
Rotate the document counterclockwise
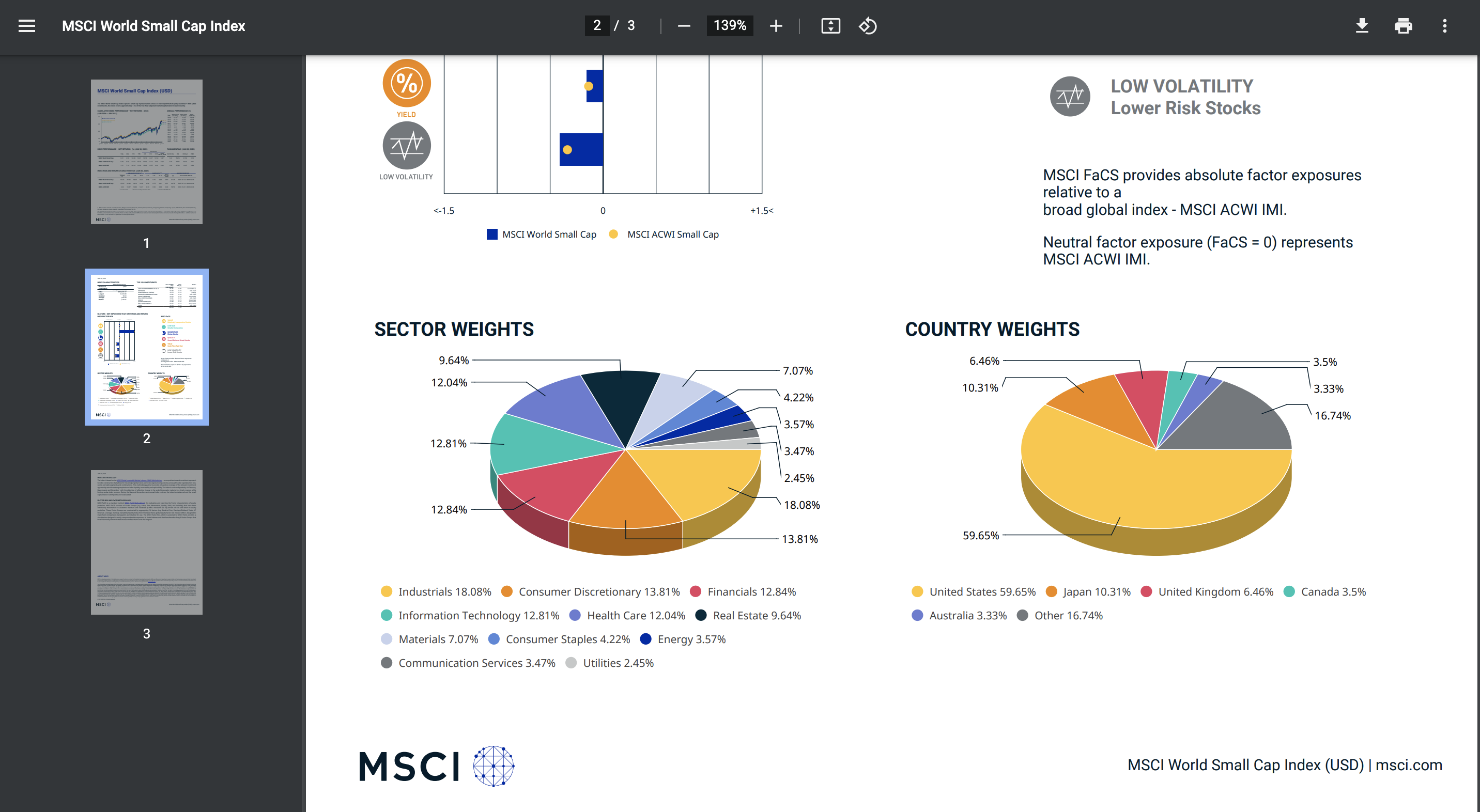click(867, 26)
